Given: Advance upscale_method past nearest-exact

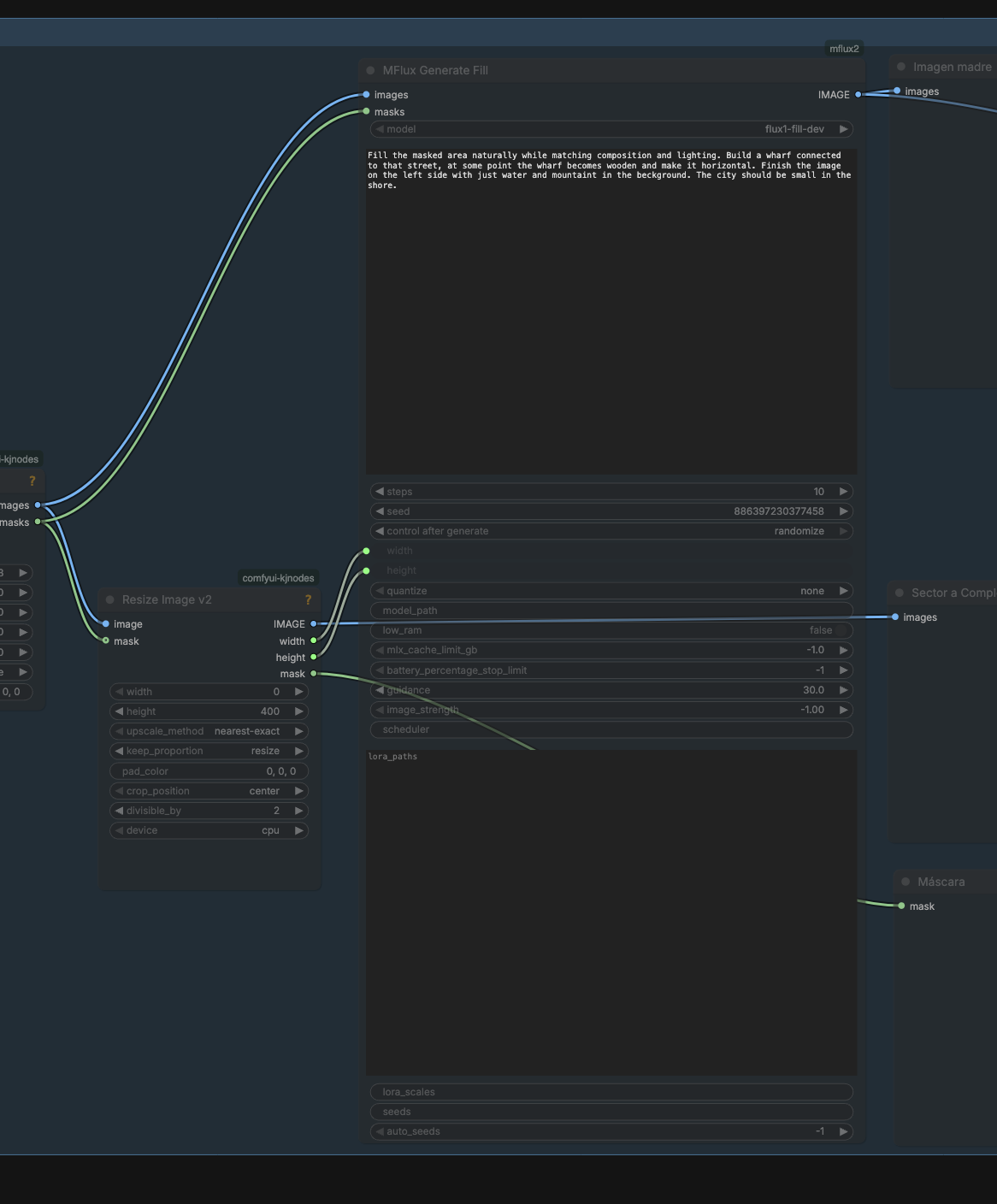Looking at the screenshot, I should pyautogui.click(x=298, y=731).
